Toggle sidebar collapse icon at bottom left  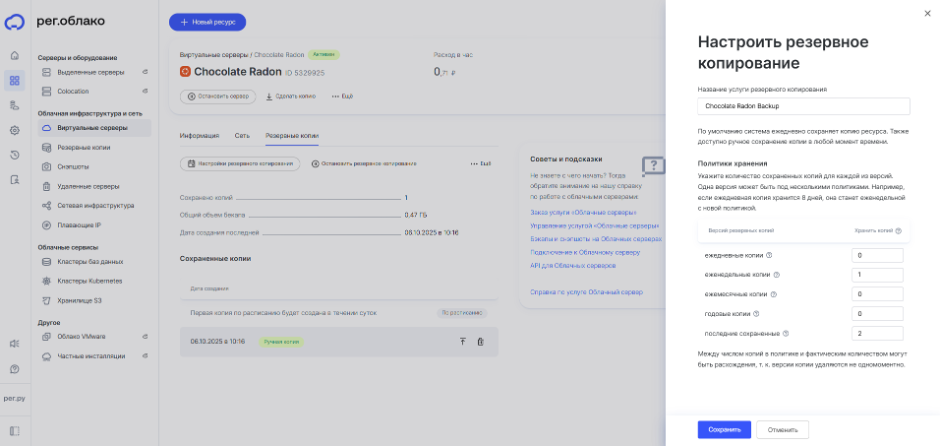tap(14, 431)
